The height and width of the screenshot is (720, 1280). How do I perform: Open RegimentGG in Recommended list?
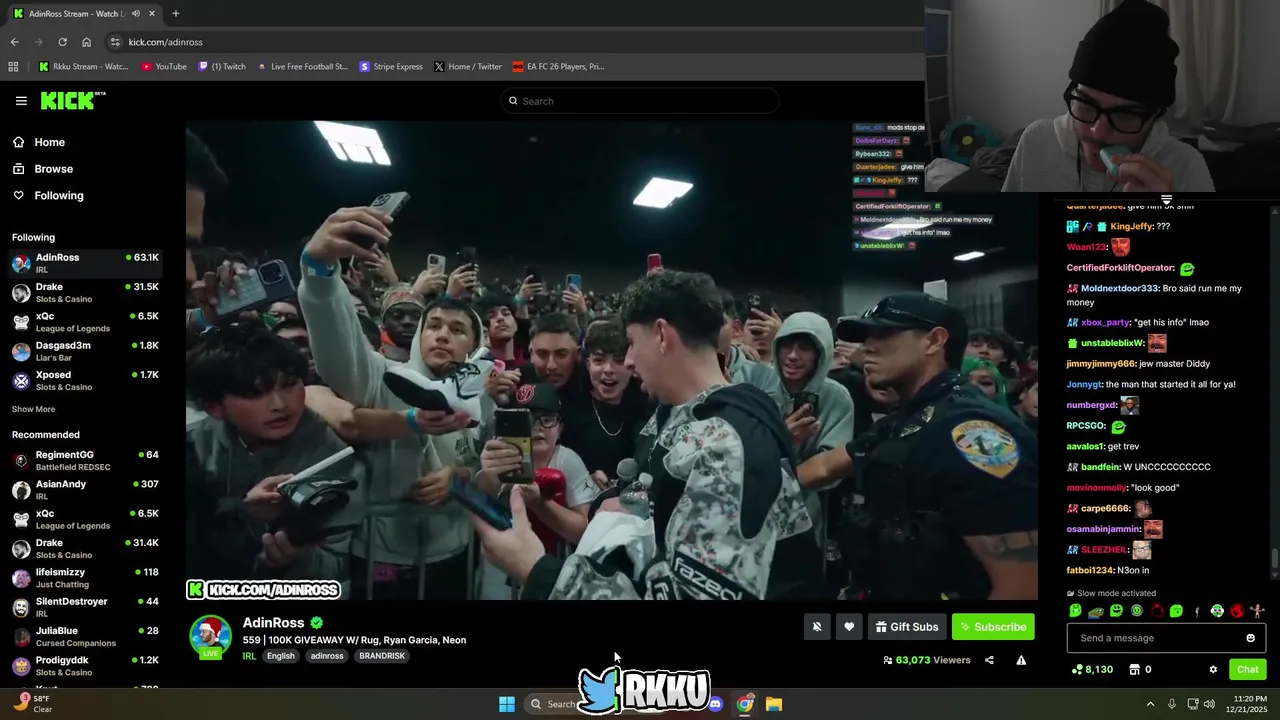tap(85, 460)
